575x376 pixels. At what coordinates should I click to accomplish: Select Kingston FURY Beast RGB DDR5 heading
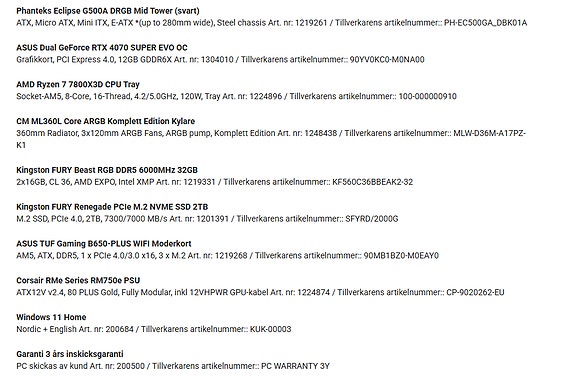pyautogui.click(x=107, y=170)
